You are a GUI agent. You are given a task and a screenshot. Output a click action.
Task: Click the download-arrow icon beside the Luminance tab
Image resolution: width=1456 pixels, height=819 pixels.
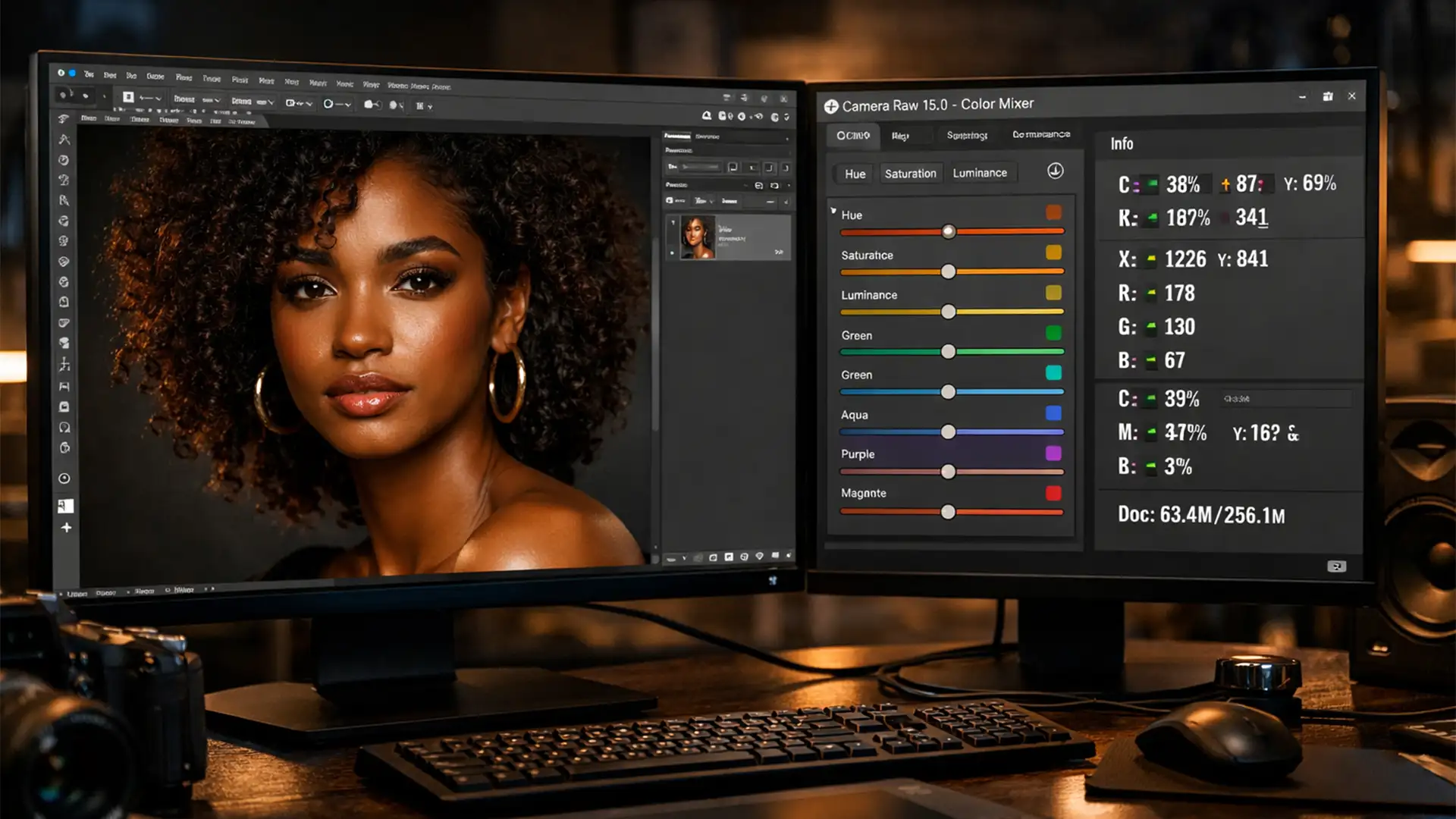1054,172
